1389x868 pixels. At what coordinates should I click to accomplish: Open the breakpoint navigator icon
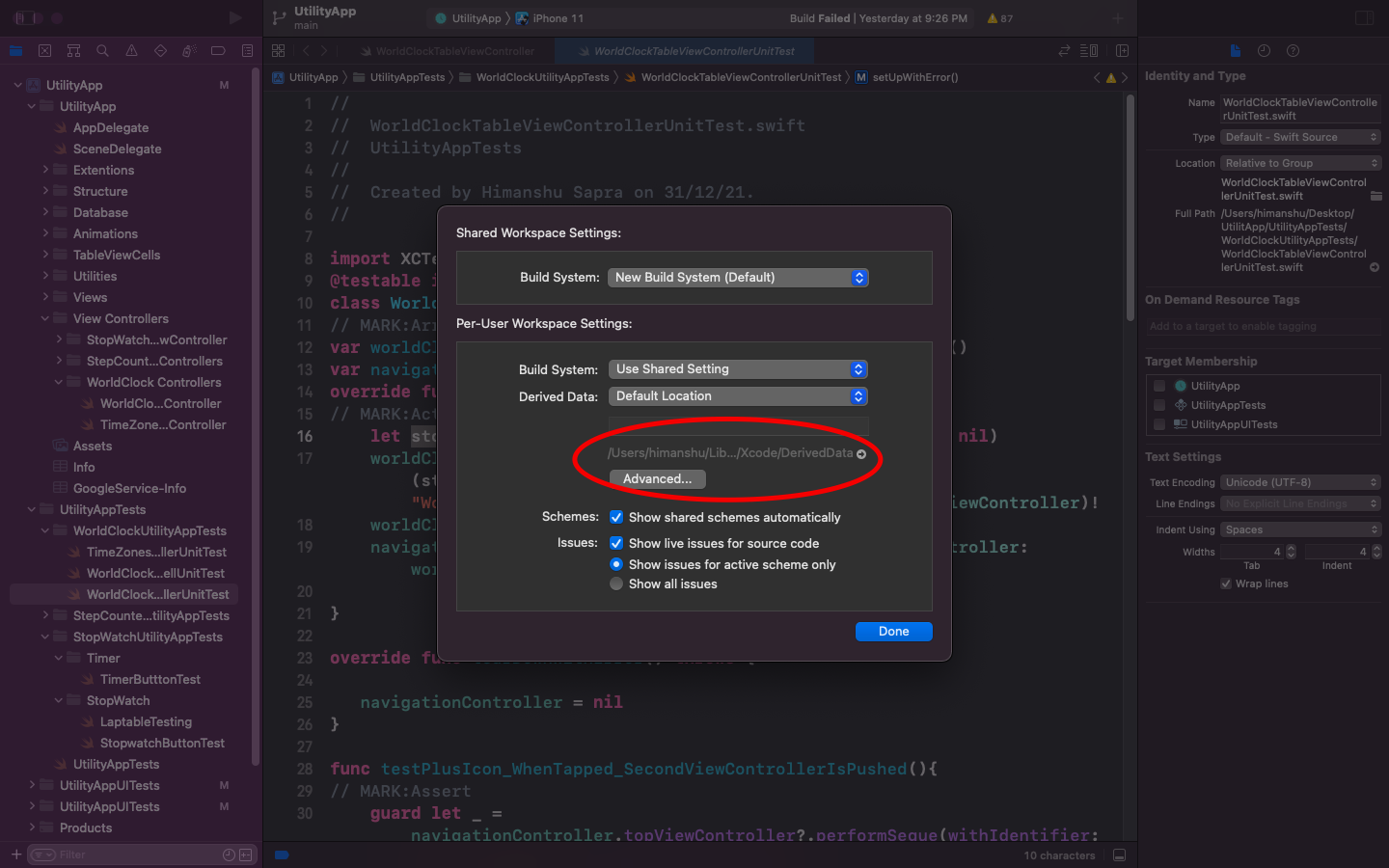point(218,51)
